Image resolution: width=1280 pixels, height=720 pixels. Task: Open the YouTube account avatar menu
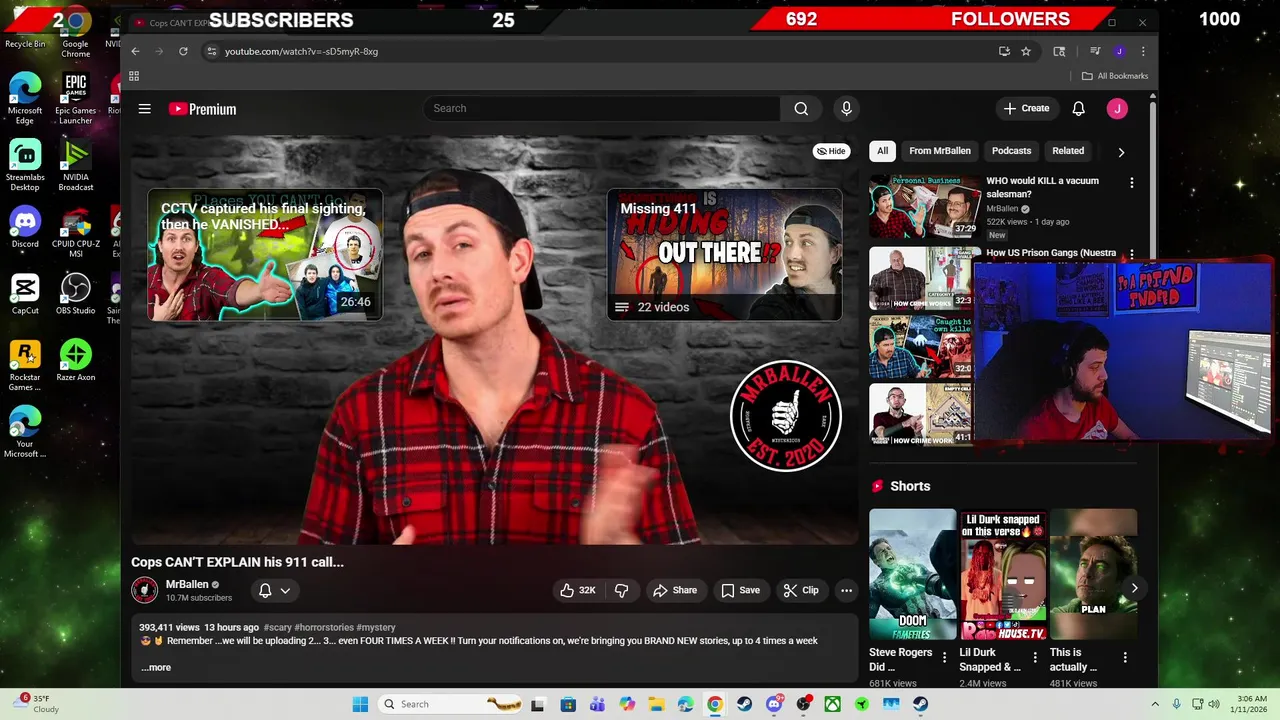tap(1117, 109)
